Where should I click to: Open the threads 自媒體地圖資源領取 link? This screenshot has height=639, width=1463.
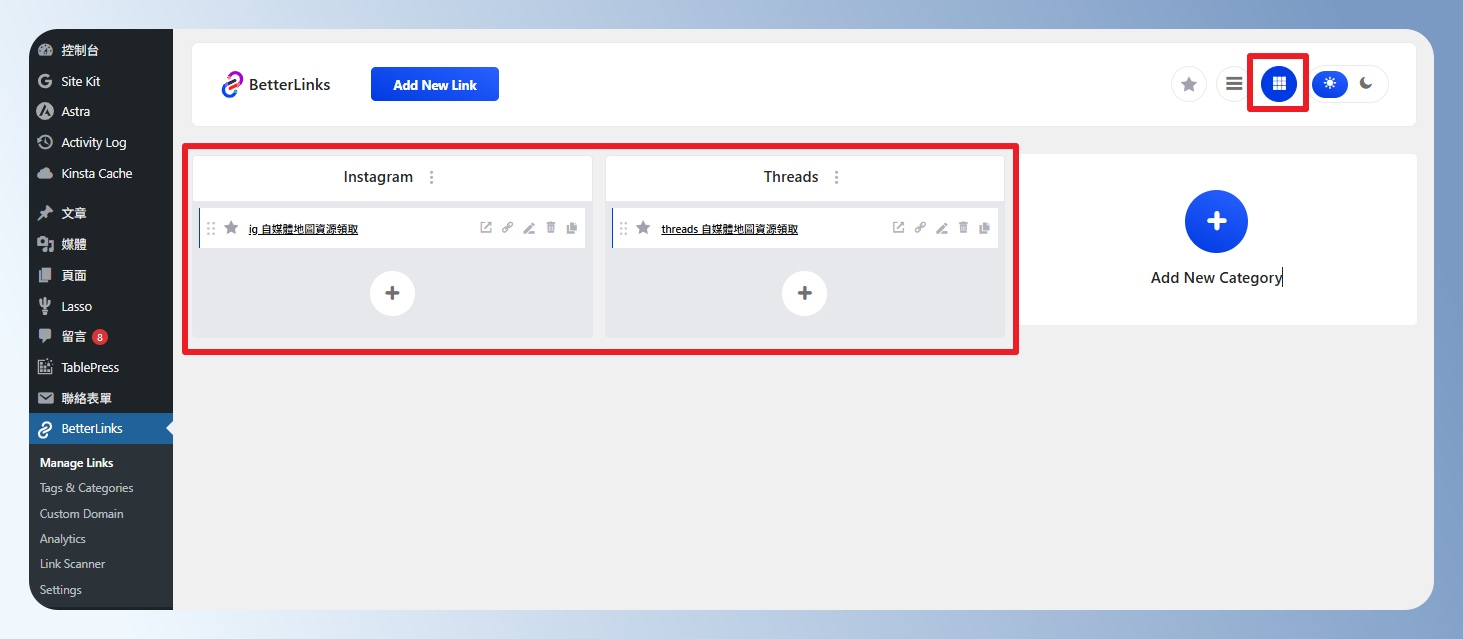click(x=729, y=229)
